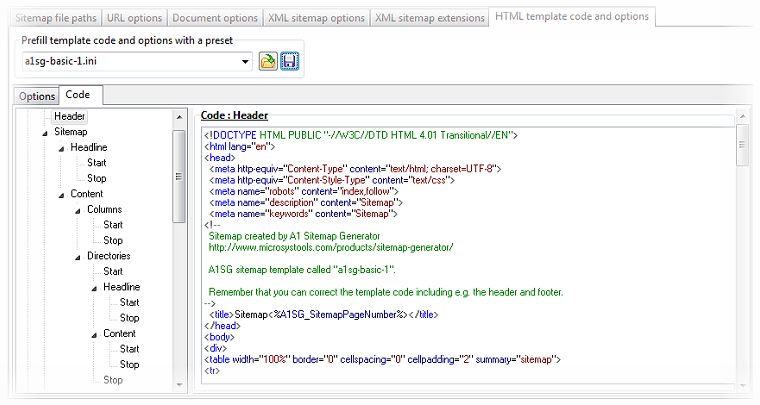
Task: Select the Code tab
Action: (x=78, y=95)
